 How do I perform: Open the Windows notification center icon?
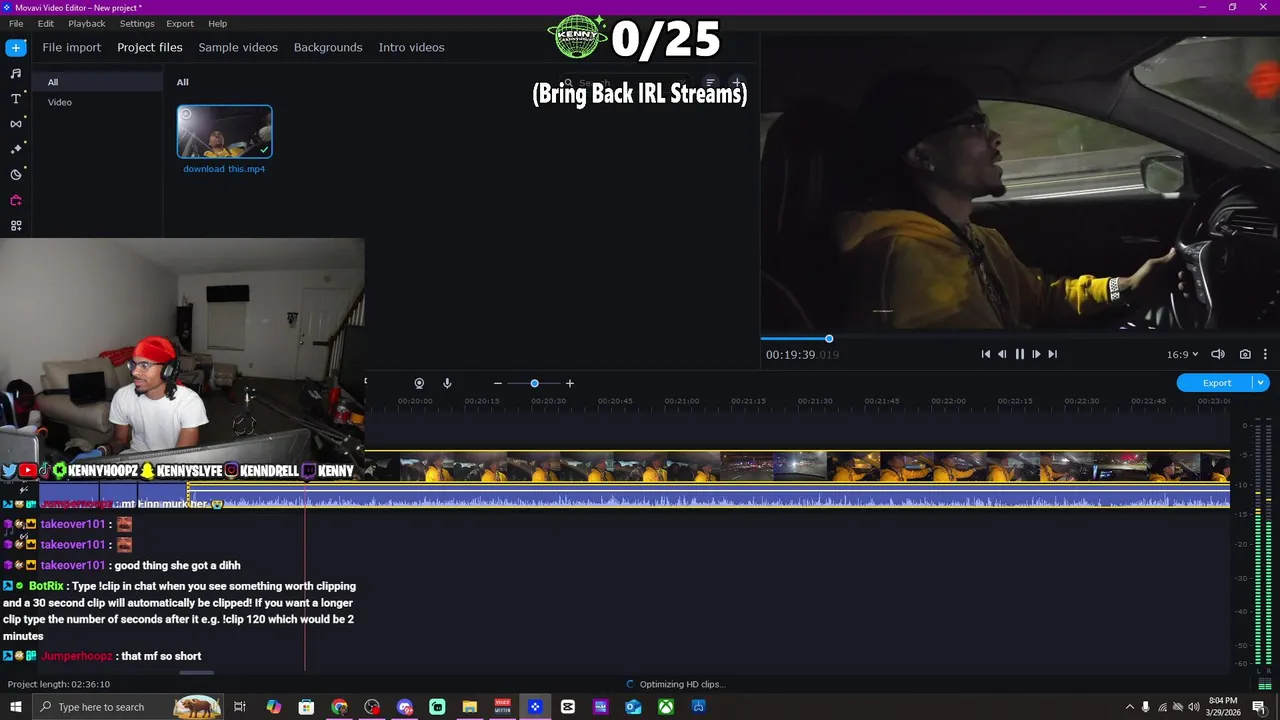(1259, 707)
